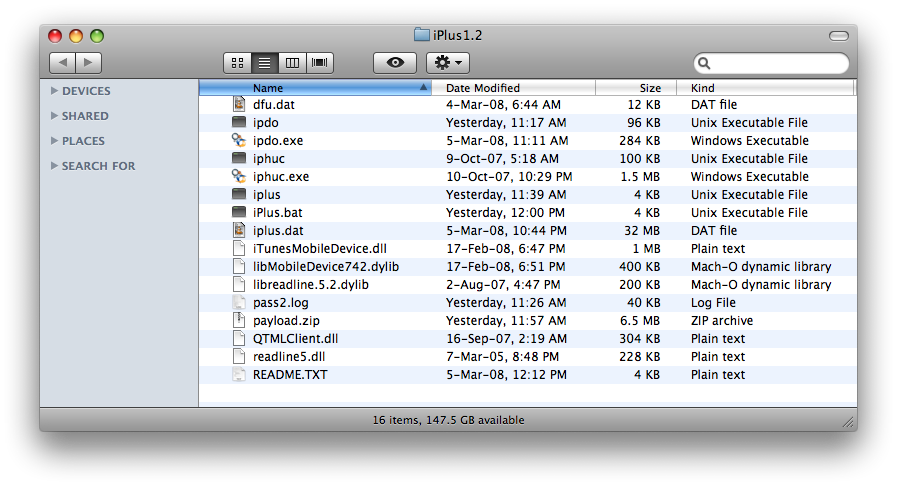
Task: Click the back navigation arrow
Action: [62, 63]
